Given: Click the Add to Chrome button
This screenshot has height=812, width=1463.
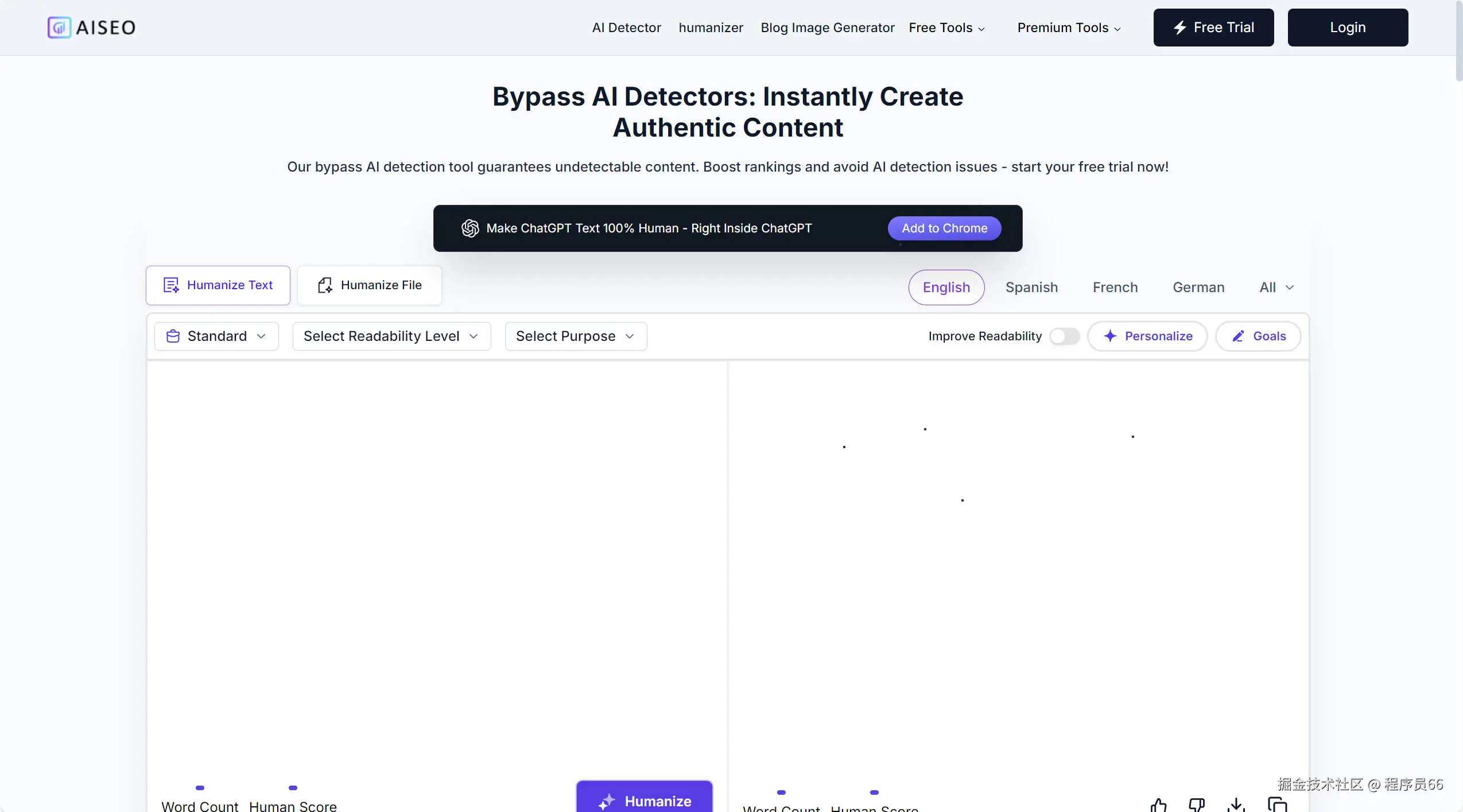Looking at the screenshot, I should [944, 228].
